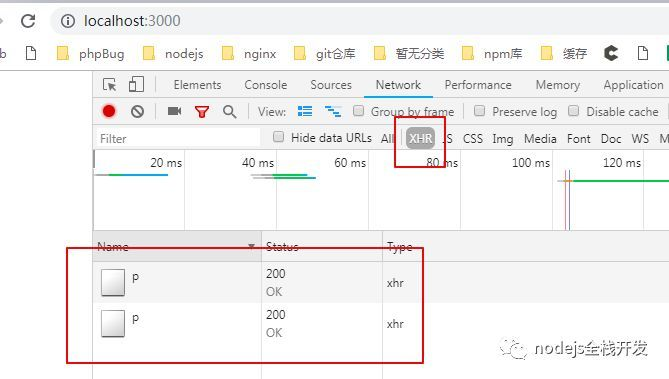Switch to the Sources tab
Image resolution: width=669 pixels, height=379 pixels.
point(331,85)
